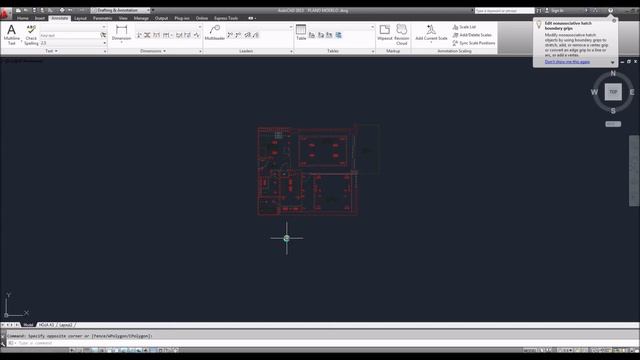Switch to the Manage tab
Image resolution: width=640 pixels, height=360 pixels.
pos(141,18)
